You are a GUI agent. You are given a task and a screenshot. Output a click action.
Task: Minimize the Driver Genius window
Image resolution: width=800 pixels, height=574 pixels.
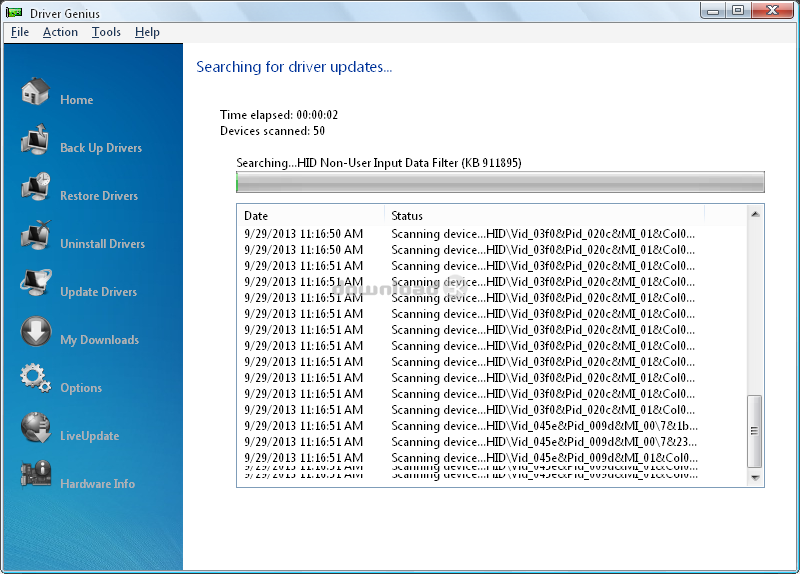coord(713,11)
